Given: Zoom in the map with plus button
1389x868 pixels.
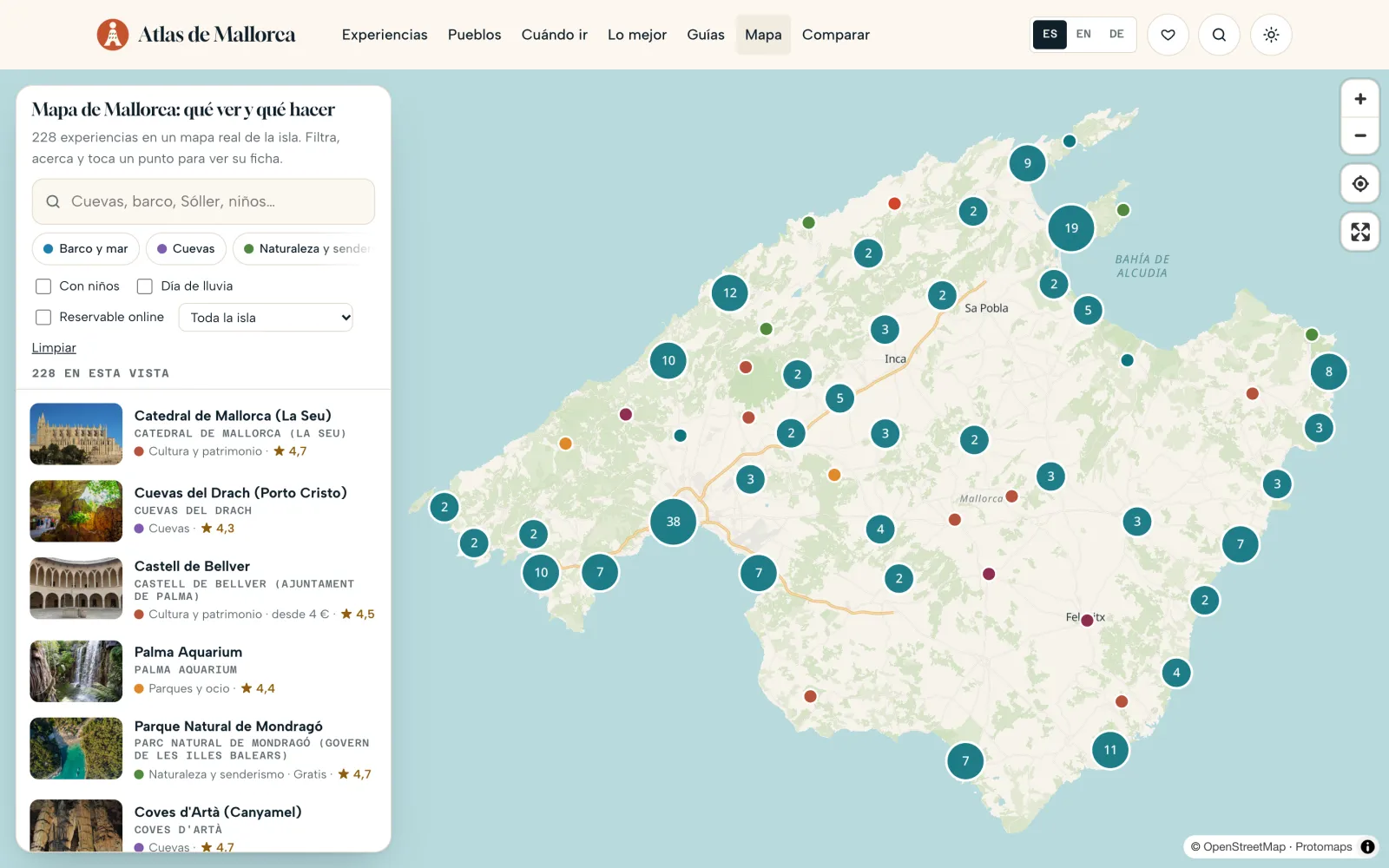Looking at the screenshot, I should pos(1360,99).
